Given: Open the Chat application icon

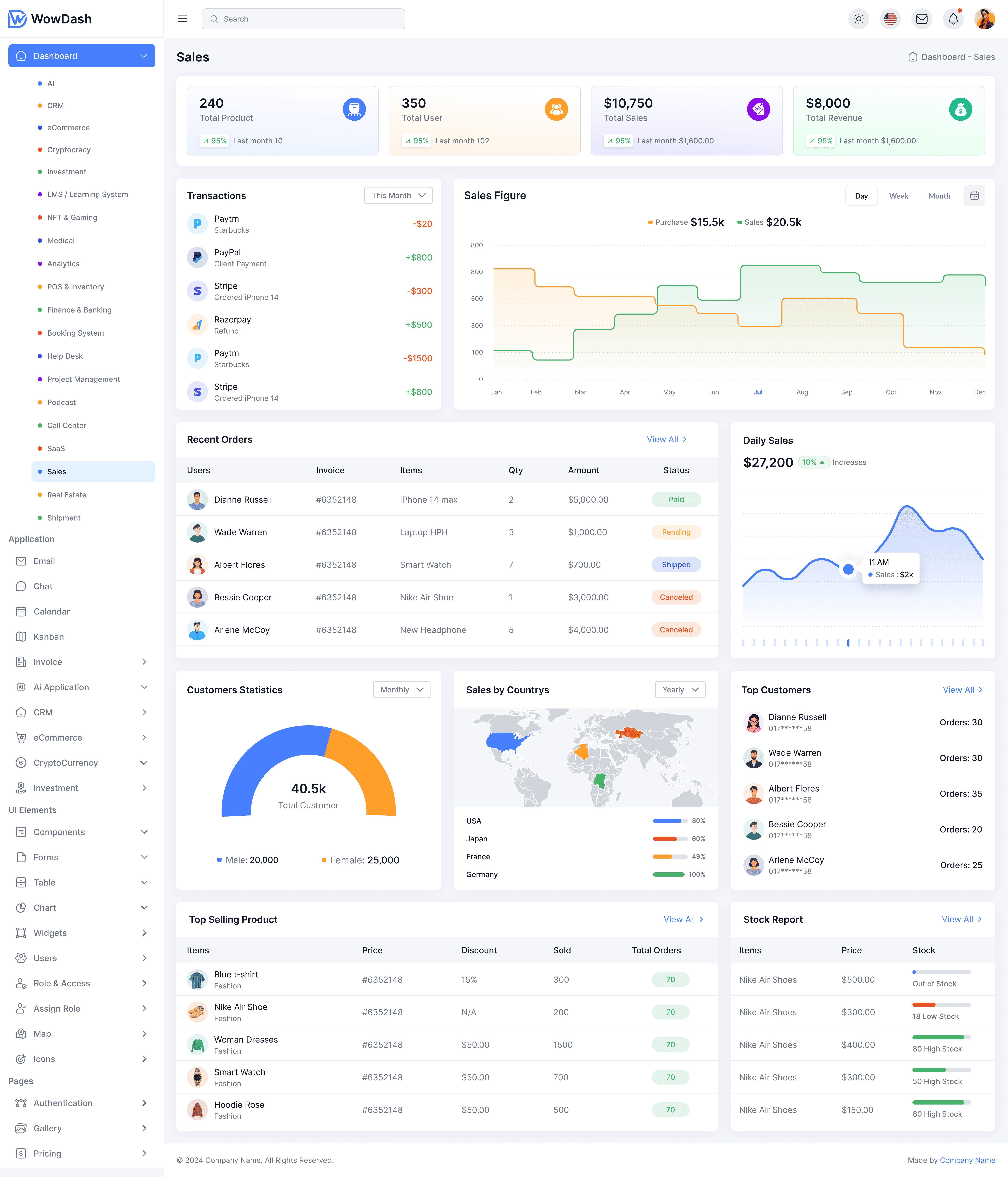Looking at the screenshot, I should [21, 586].
